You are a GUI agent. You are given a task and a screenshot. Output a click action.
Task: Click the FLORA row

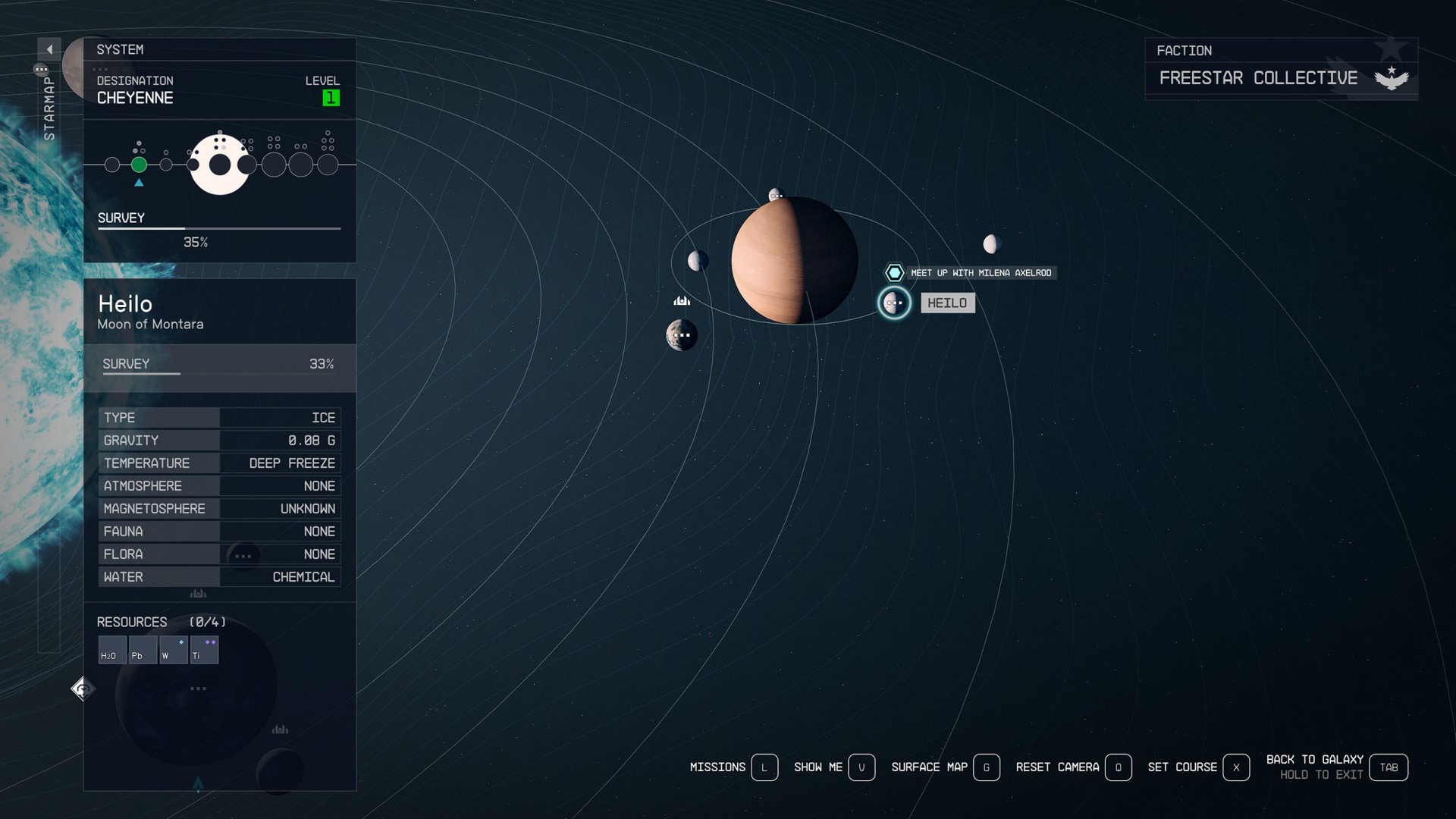coord(219,554)
